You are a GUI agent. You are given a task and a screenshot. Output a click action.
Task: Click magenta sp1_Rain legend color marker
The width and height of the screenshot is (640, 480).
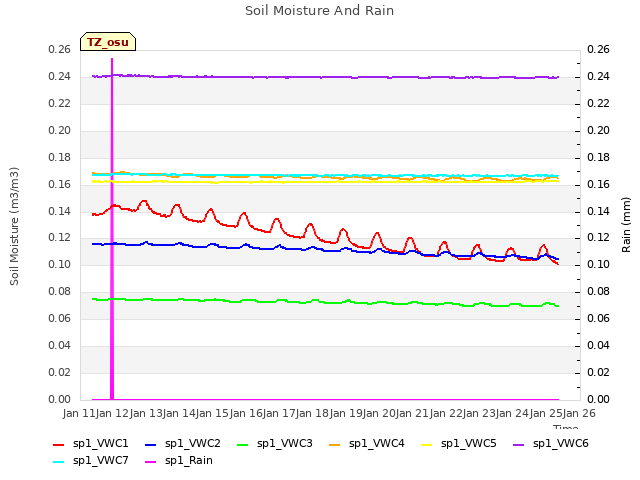coord(151,462)
